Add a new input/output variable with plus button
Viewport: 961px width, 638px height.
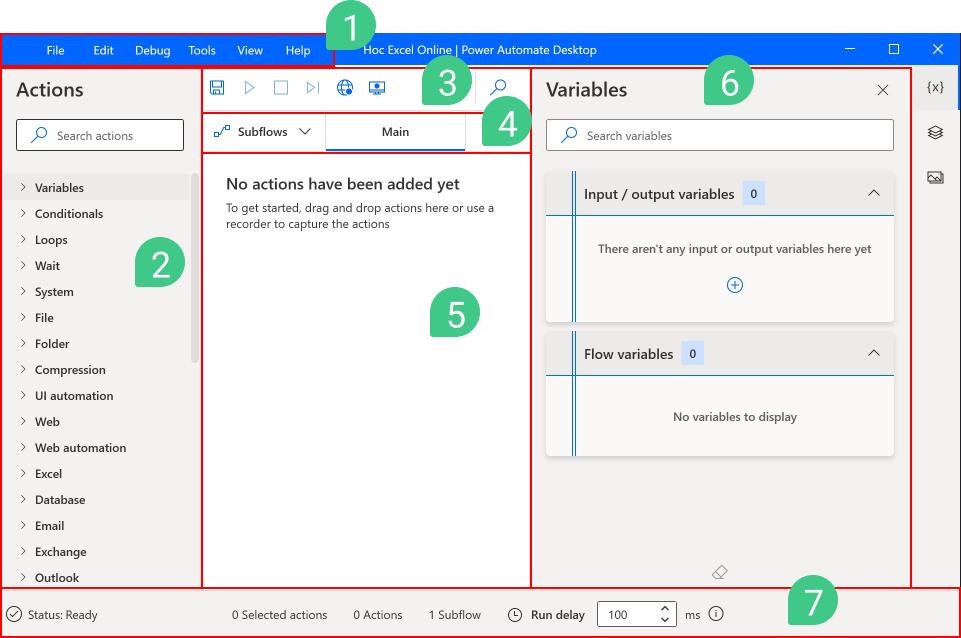coord(735,285)
